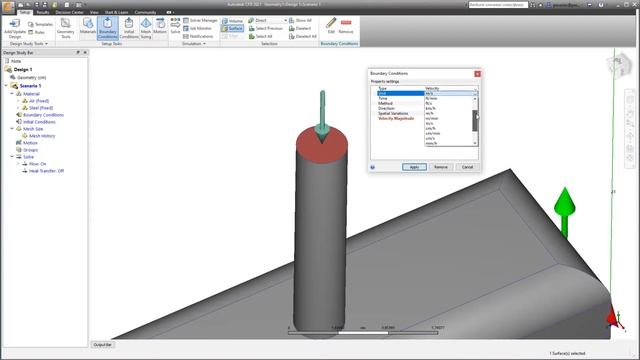Choose ft/s from the unit list
Image resolution: width=640 pixels, height=360 pixels.
point(448,103)
